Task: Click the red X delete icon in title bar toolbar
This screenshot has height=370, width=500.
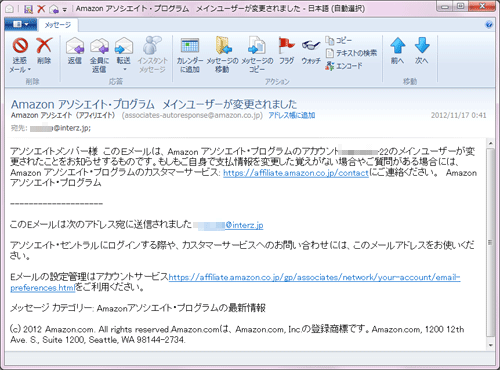Action: click(41, 9)
